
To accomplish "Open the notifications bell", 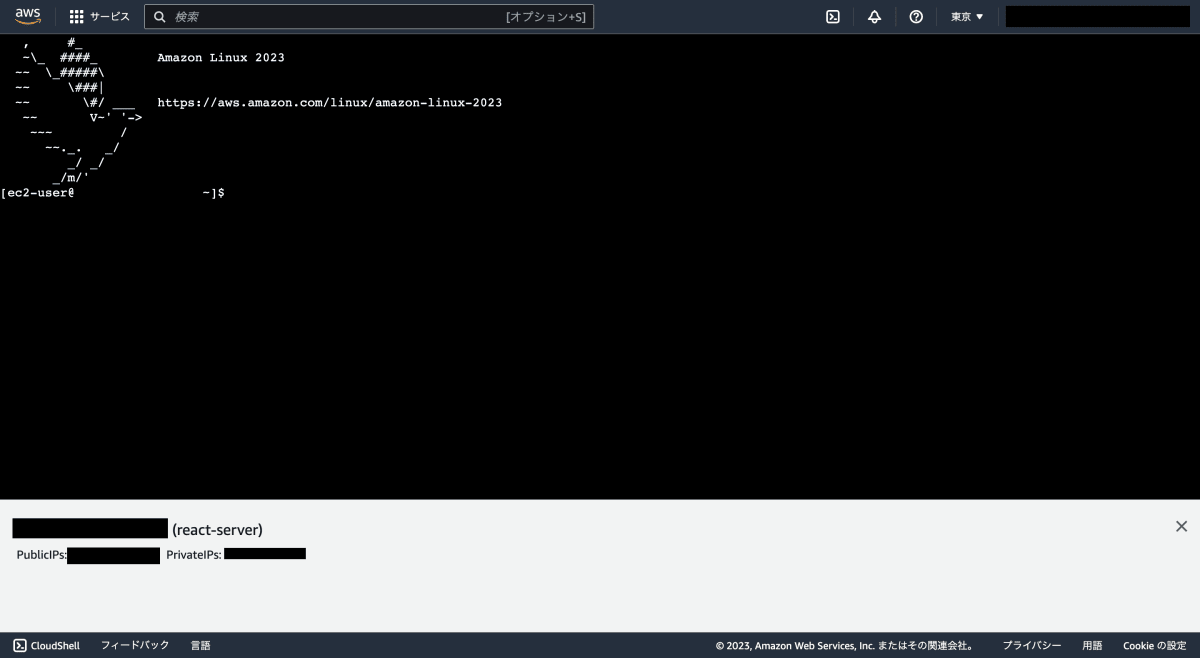I will pos(874,17).
